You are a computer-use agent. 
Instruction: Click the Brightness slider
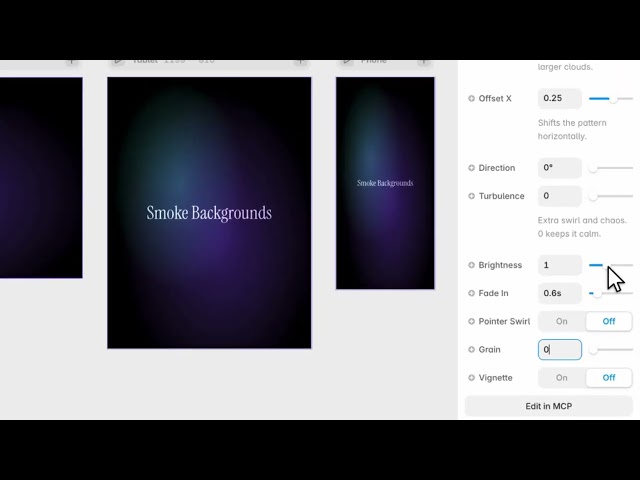(611, 265)
